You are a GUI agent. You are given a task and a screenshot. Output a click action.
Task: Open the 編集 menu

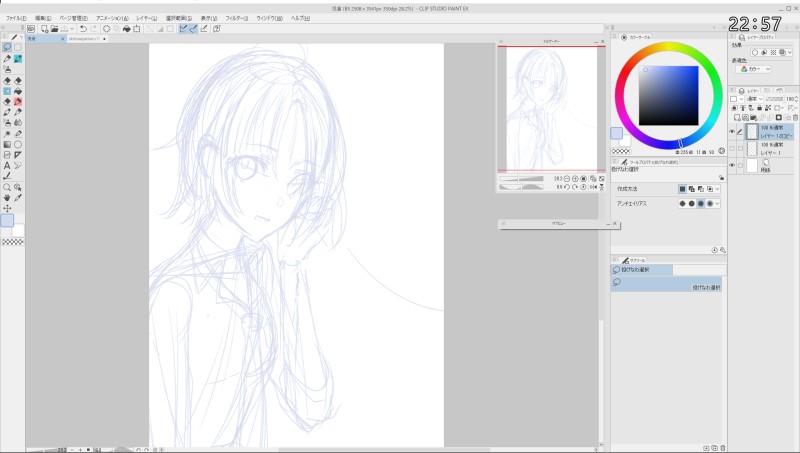(43, 18)
